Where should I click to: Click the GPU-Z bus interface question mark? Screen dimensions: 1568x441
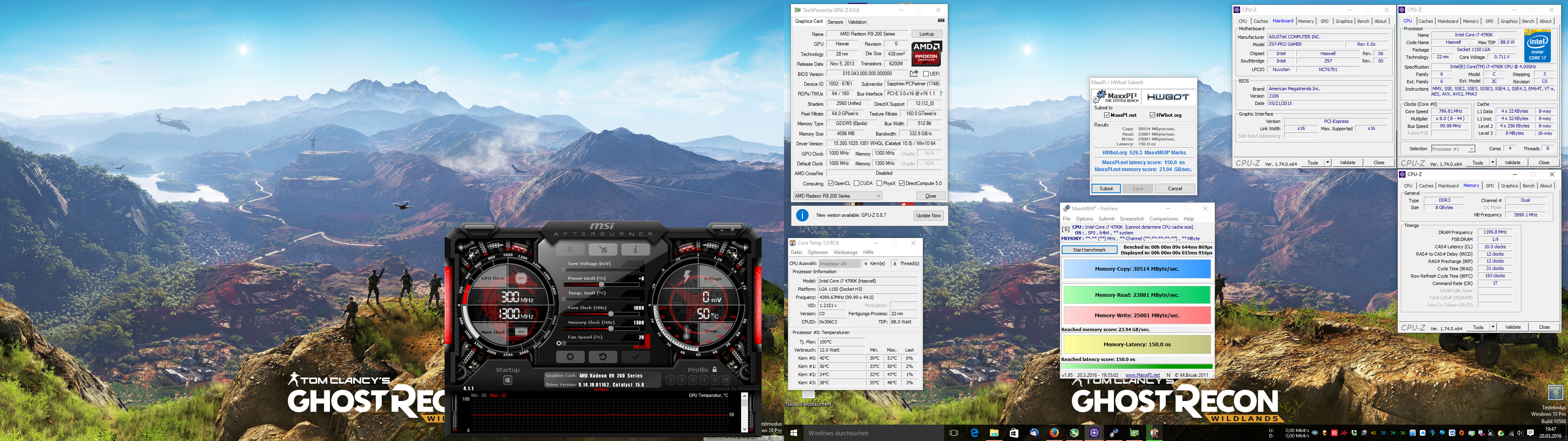(941, 94)
